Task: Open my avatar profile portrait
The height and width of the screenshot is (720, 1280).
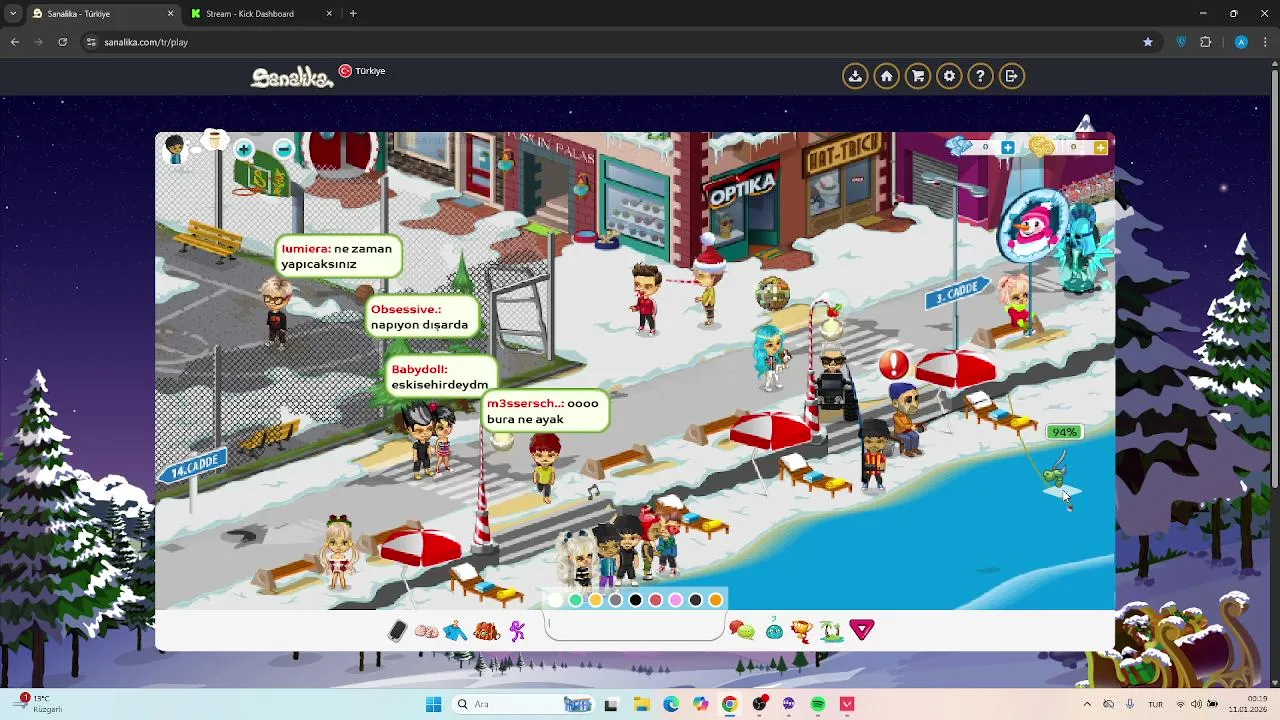Action: click(x=175, y=150)
